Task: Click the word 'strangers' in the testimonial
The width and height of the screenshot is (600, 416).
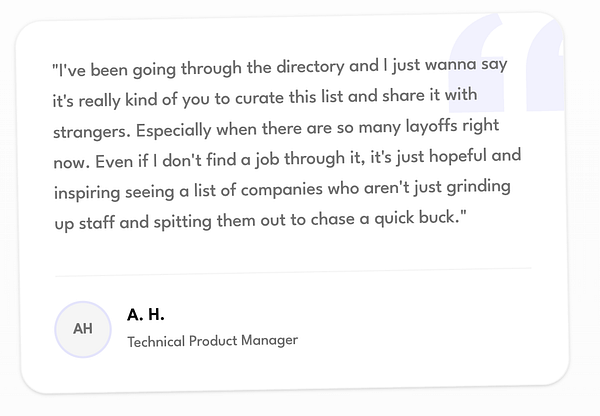Action: coord(90,132)
